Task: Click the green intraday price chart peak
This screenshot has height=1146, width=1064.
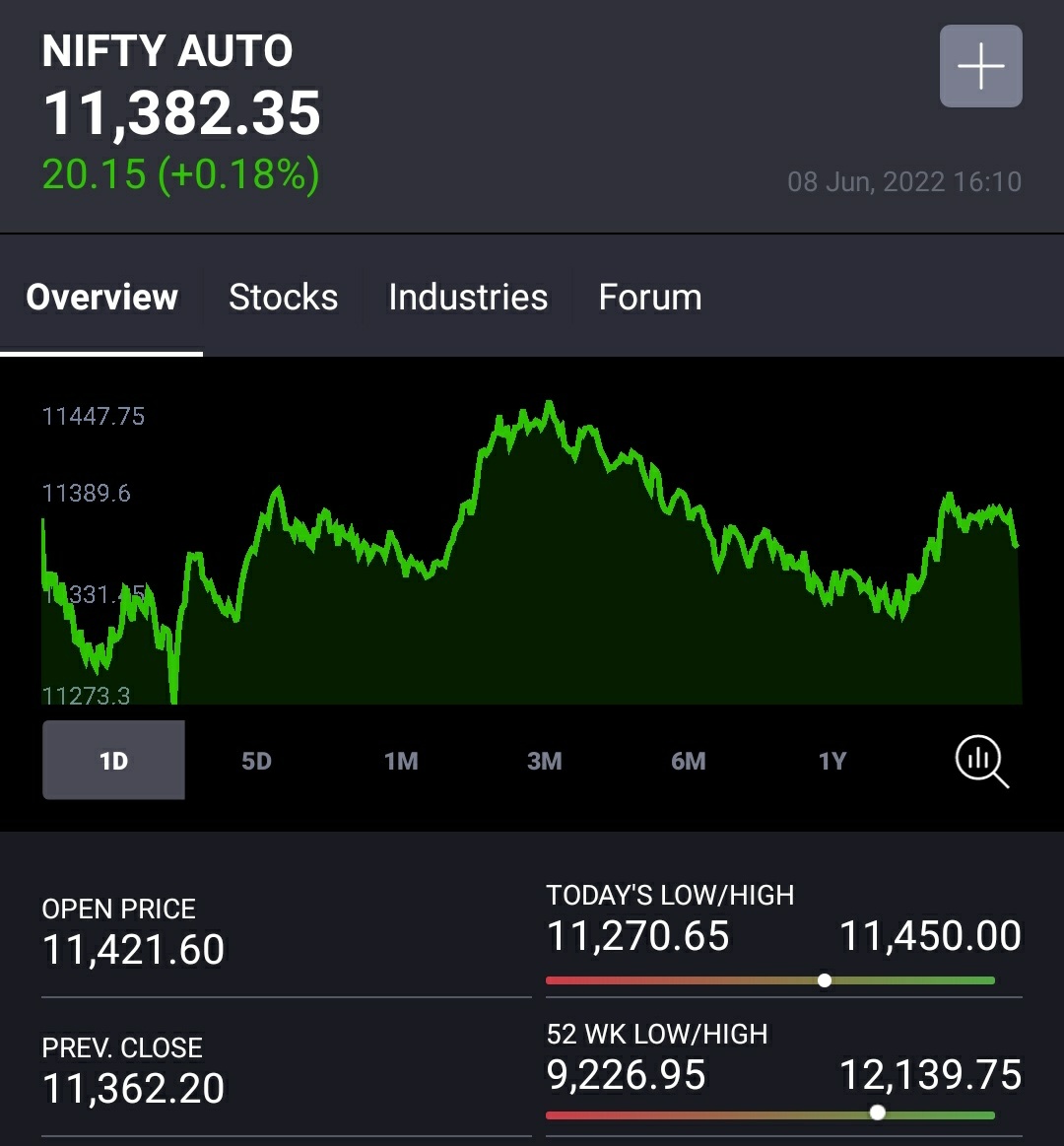Action: click(x=549, y=403)
